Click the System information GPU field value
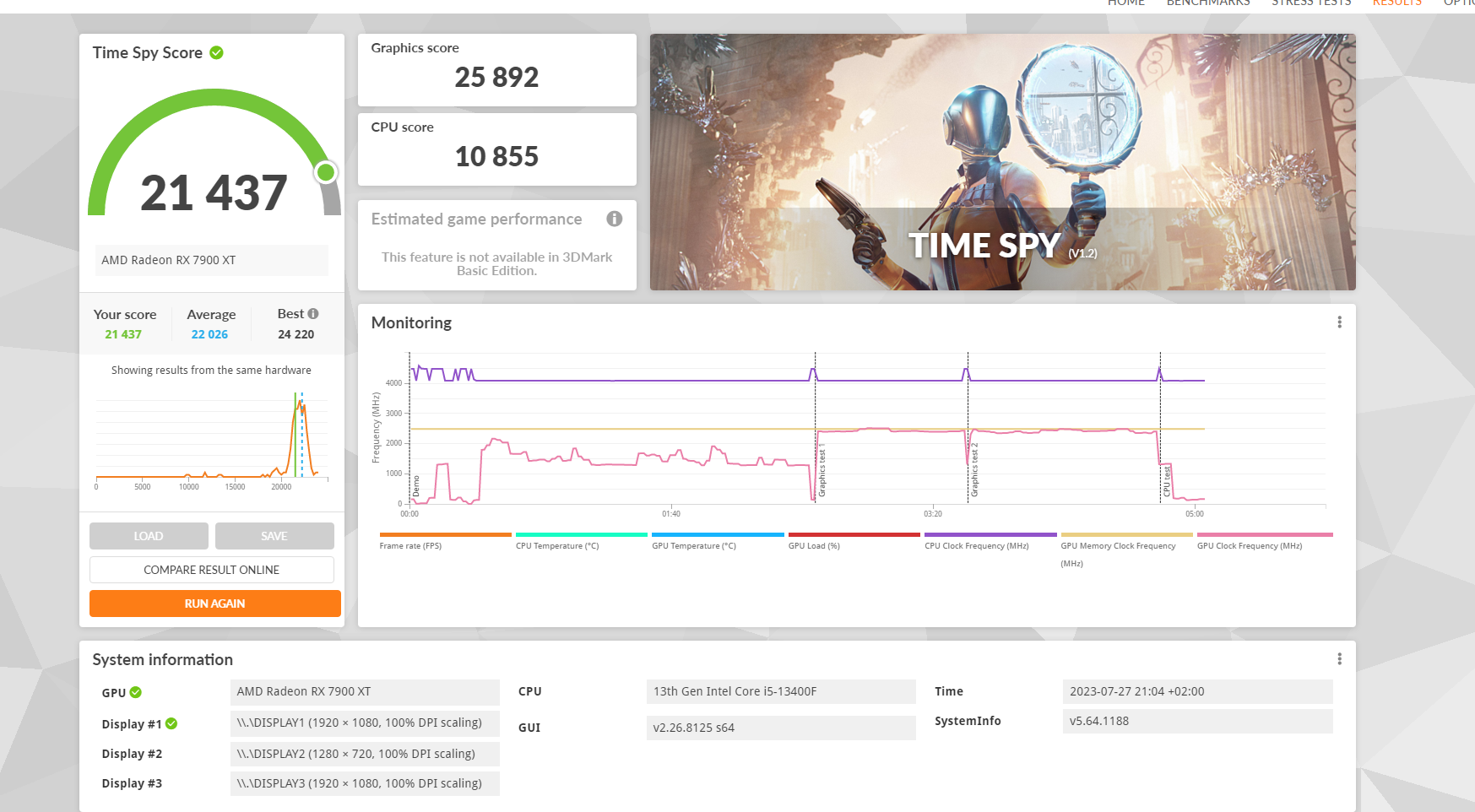The width and height of the screenshot is (1475, 812). coord(365,692)
